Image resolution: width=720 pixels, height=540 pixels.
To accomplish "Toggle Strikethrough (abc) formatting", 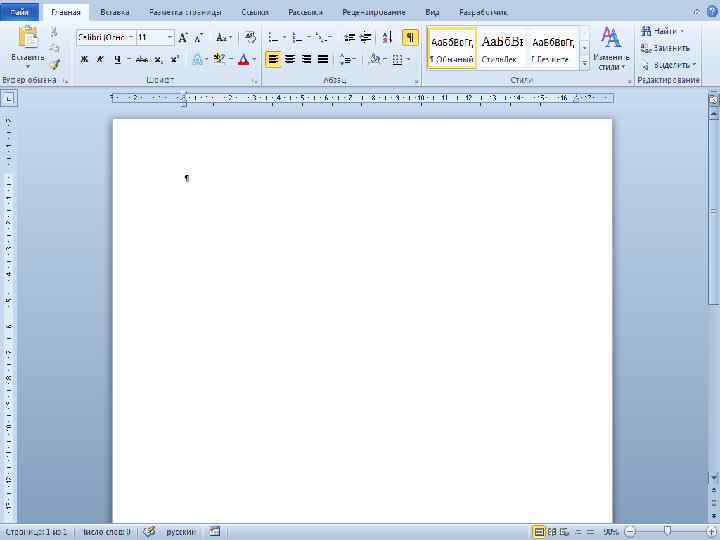I will [x=142, y=59].
